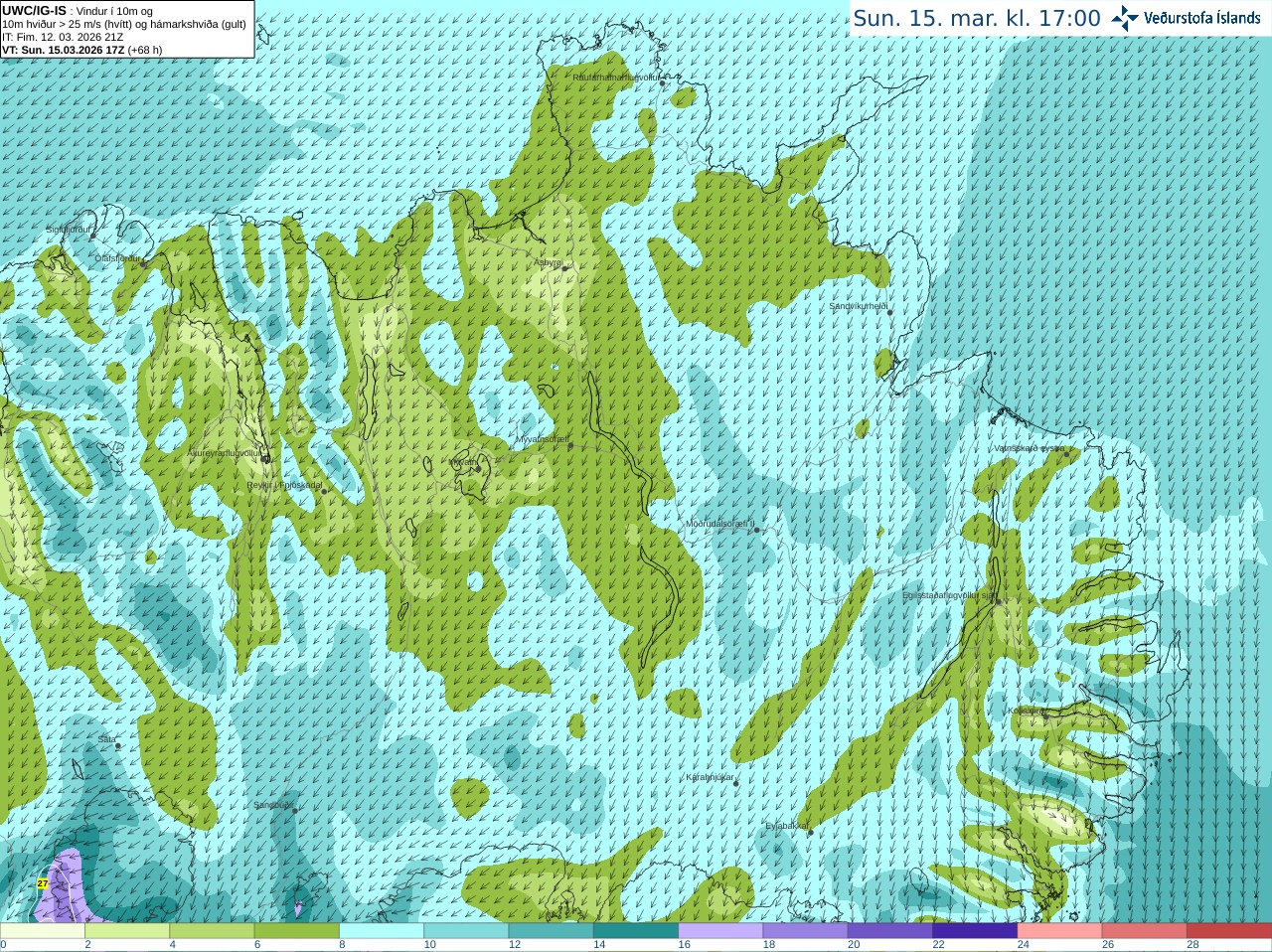The width and height of the screenshot is (1272, 952).
Task: Click the Möðrudalsöræfi II station marker
Action: coord(756,530)
